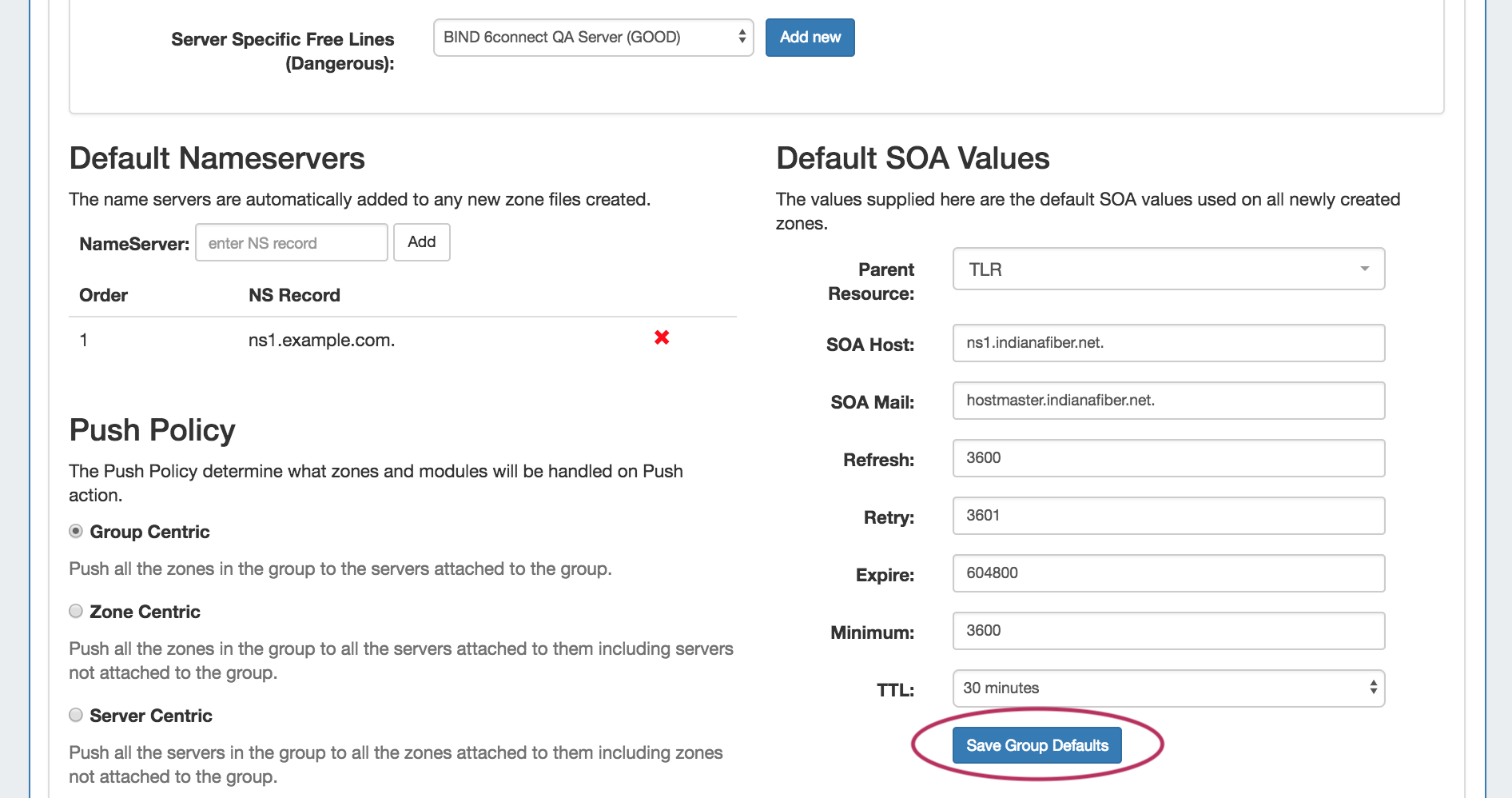Click the Server Centric label text
The width and height of the screenshot is (1512, 798).
point(150,716)
